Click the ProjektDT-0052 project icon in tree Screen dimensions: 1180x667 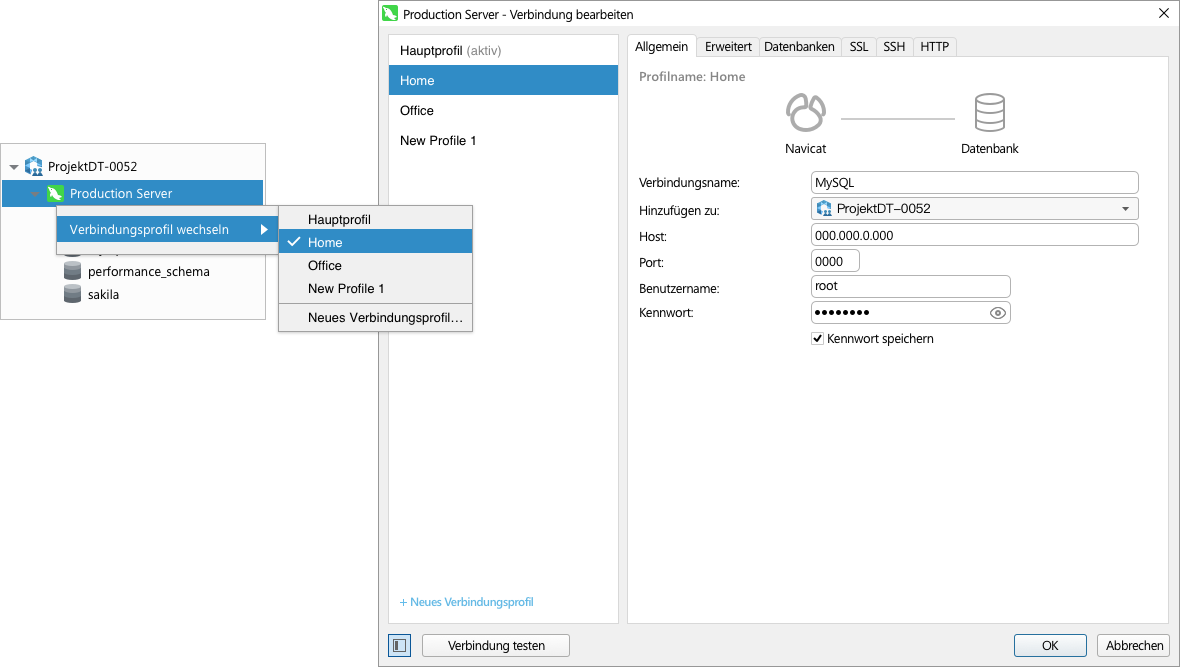(34, 166)
